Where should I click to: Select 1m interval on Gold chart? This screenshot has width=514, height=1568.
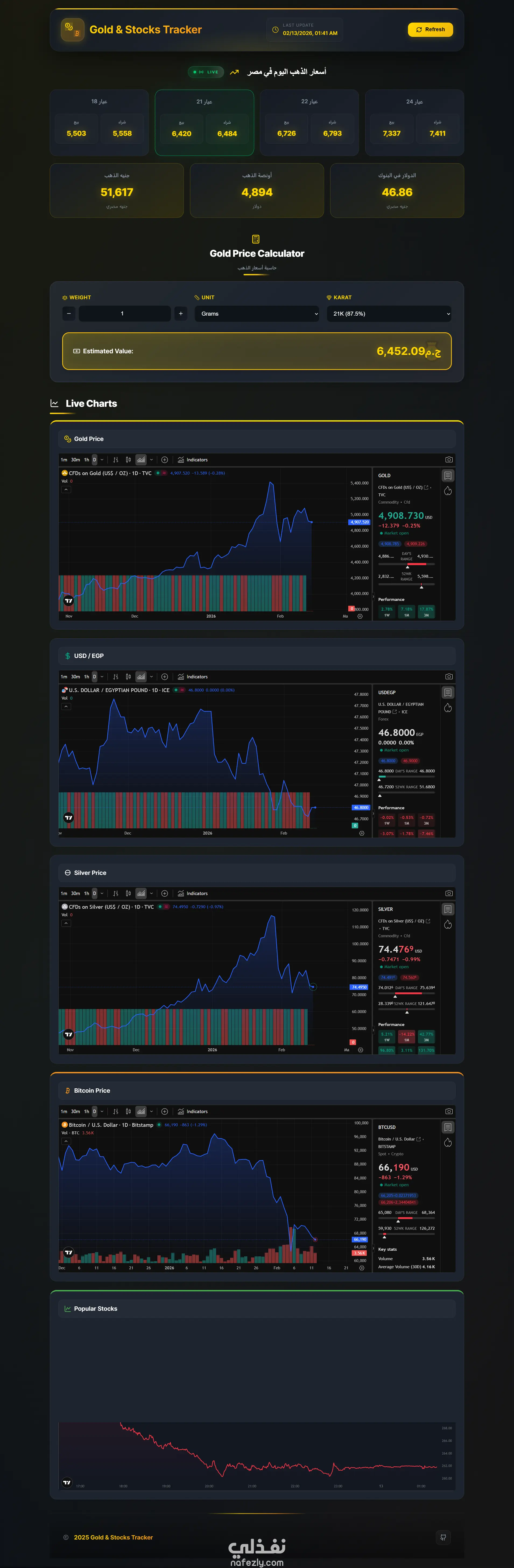point(64,459)
